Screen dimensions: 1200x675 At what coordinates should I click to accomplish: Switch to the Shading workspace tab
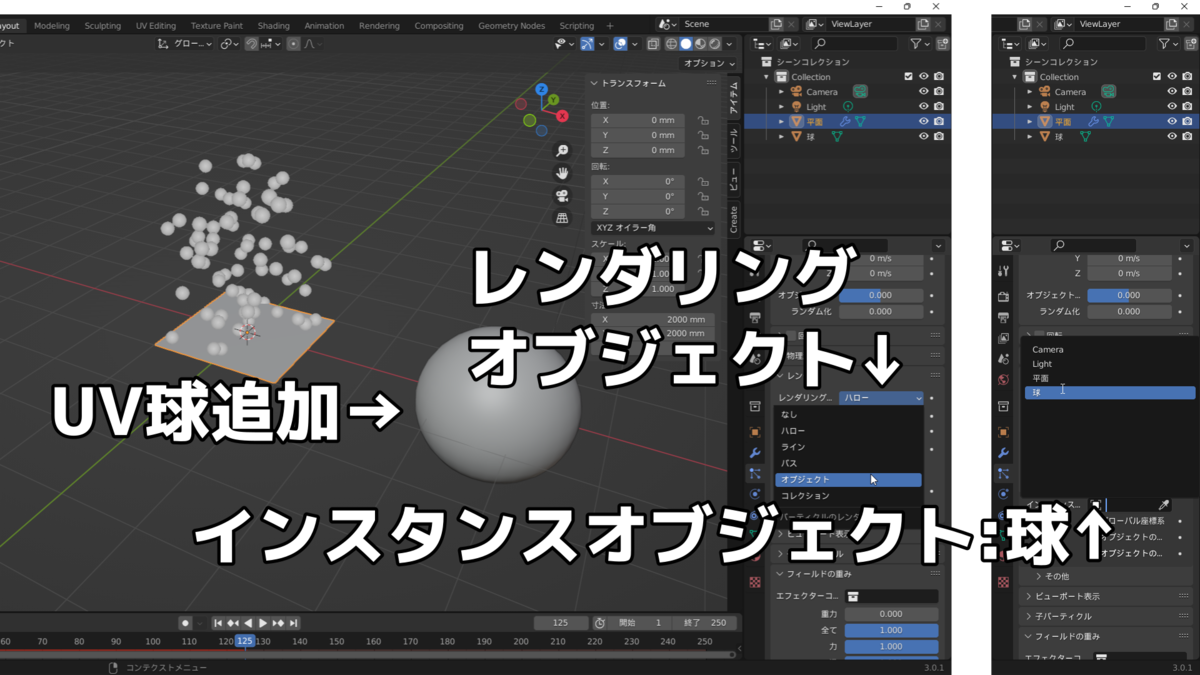[x=273, y=25]
